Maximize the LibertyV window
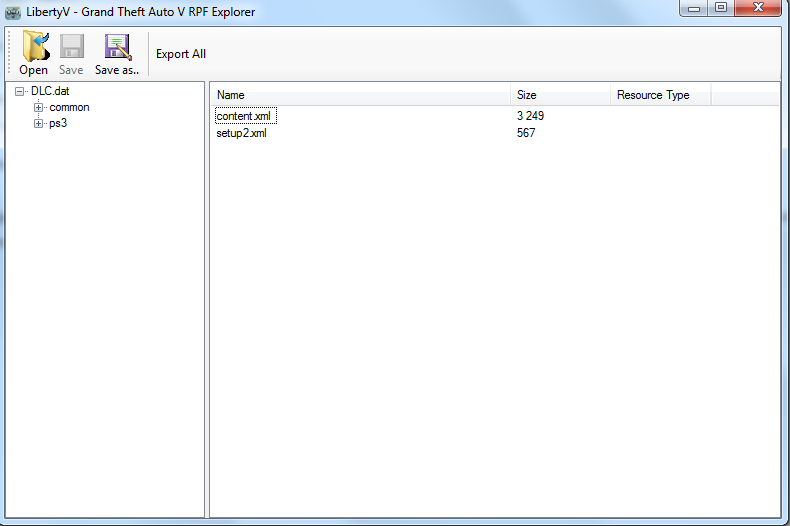 pyautogui.click(x=721, y=8)
